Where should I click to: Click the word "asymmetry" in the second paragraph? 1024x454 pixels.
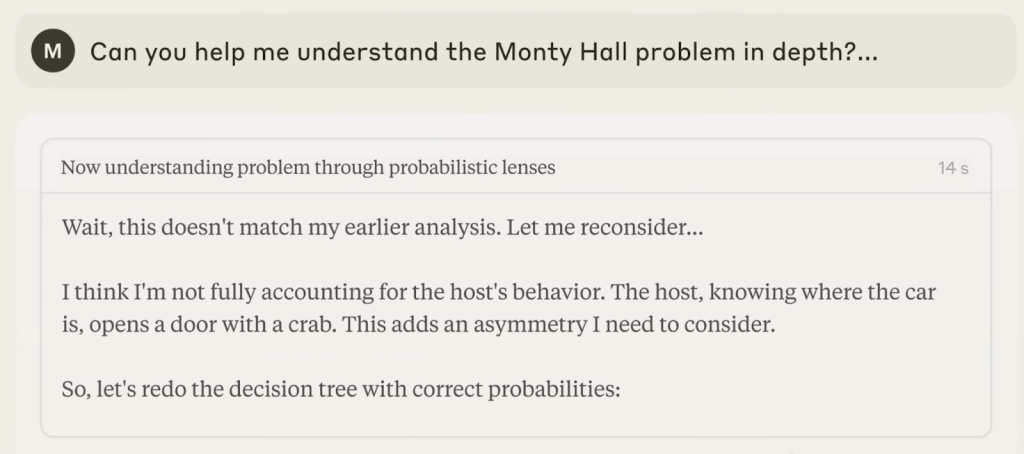539,325
